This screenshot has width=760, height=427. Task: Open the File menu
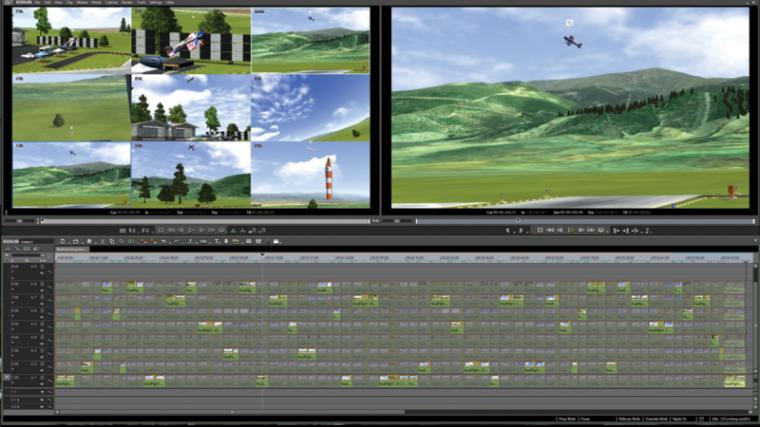coord(37,2)
